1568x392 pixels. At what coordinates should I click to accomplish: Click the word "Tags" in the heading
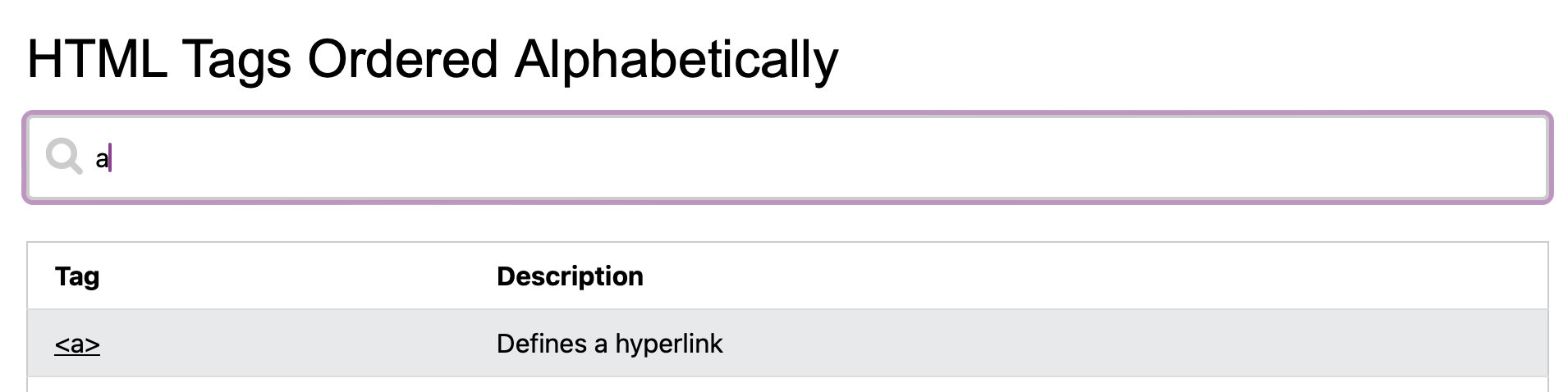[237, 59]
